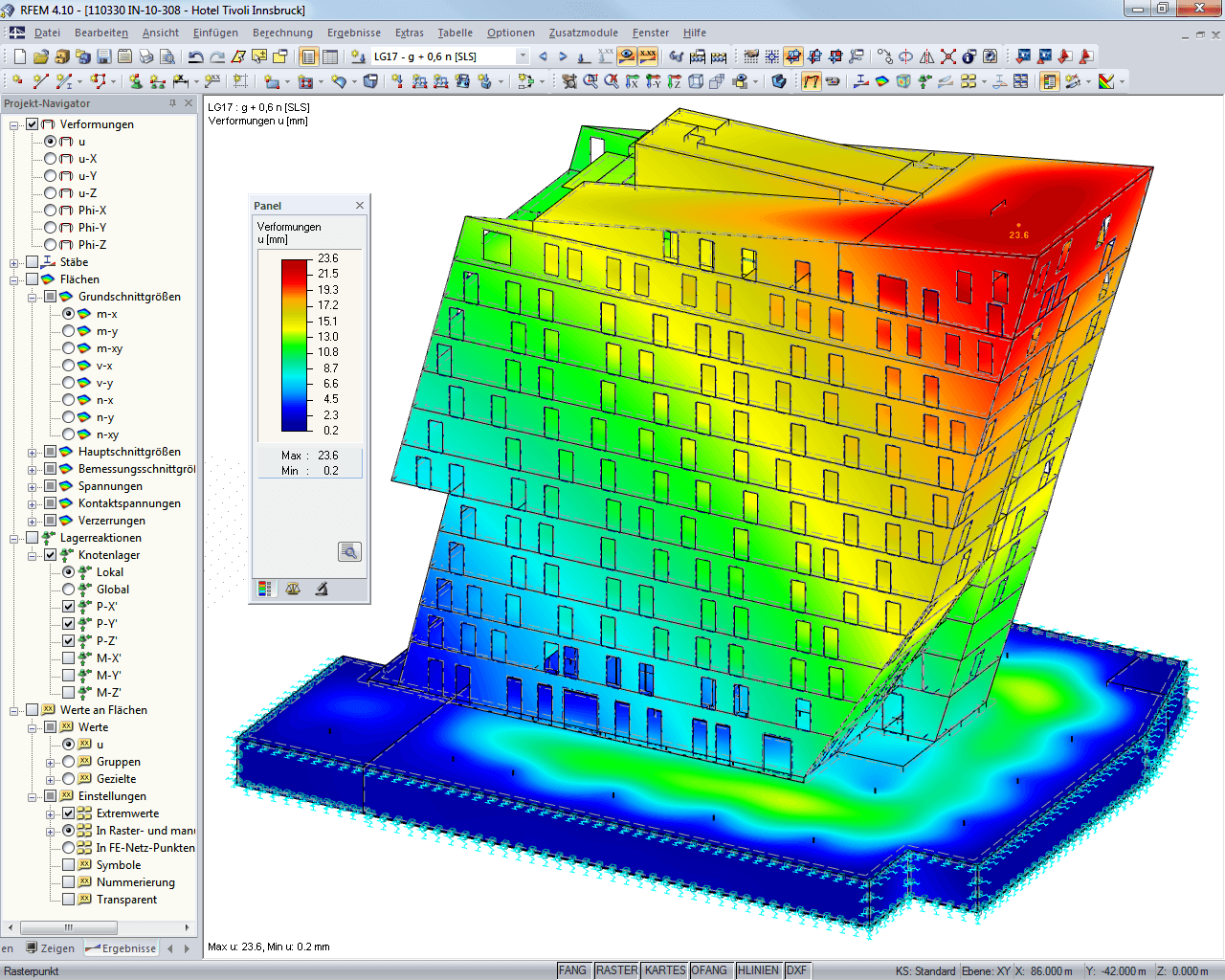This screenshot has width=1225, height=980.
Task: Click the FANG button in the status bar
Action: 572,969
